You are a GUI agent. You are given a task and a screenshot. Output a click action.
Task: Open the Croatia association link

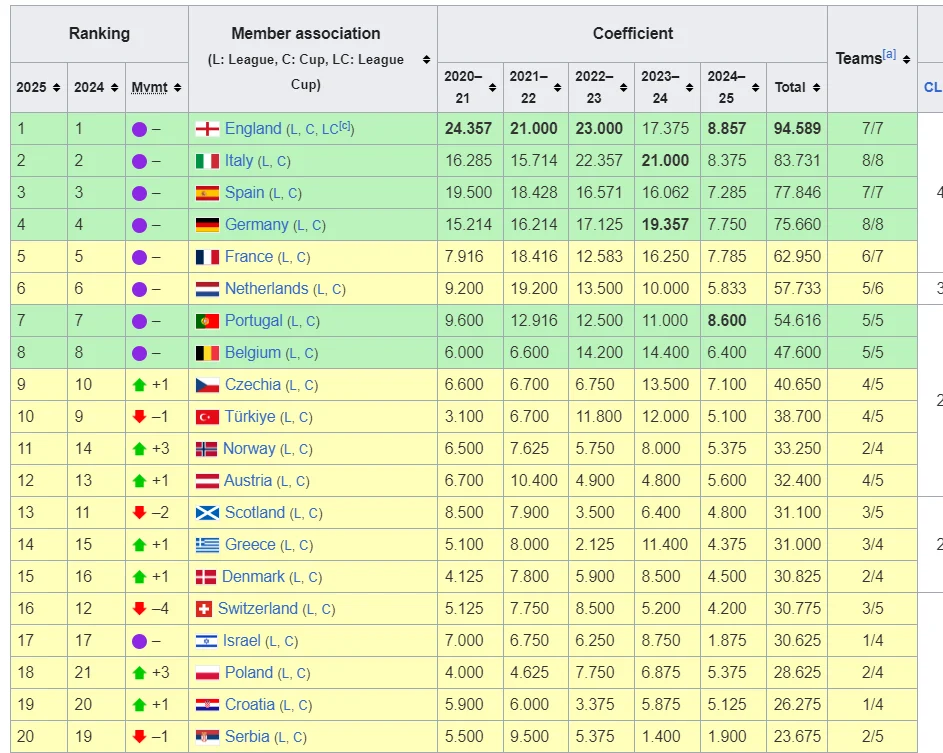249,705
